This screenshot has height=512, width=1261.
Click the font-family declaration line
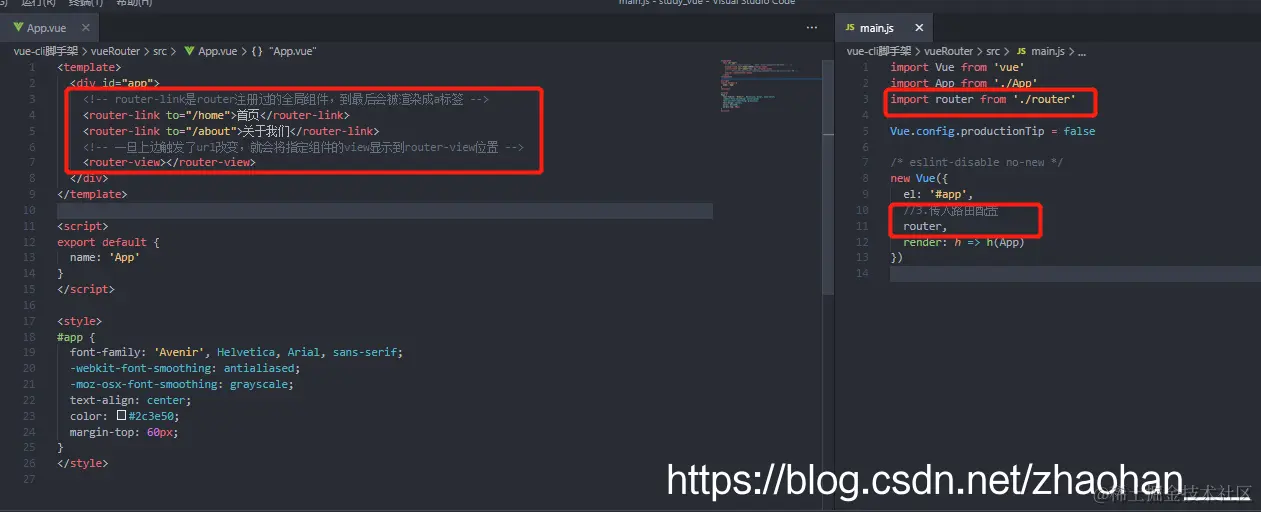click(x=236, y=352)
